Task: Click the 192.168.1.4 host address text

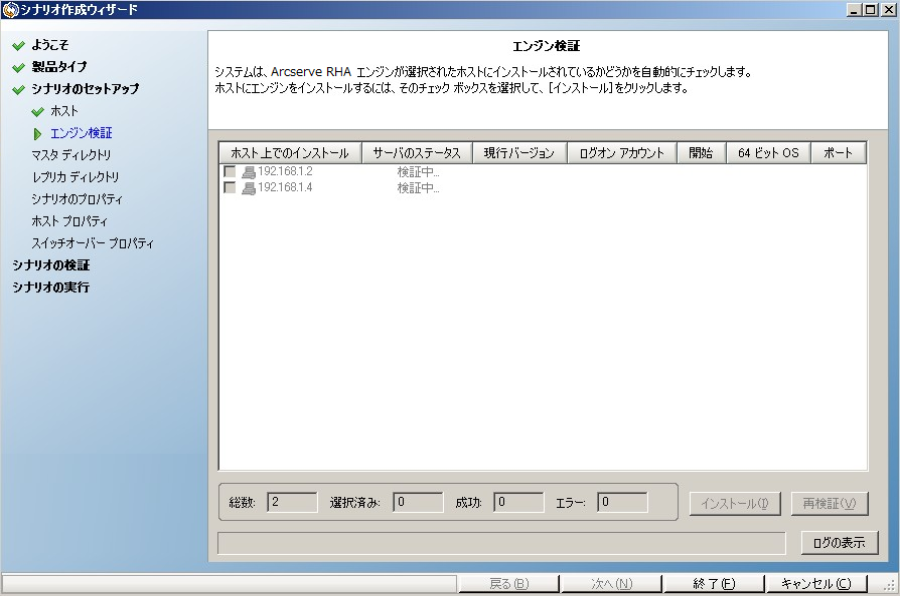Action: click(285, 187)
